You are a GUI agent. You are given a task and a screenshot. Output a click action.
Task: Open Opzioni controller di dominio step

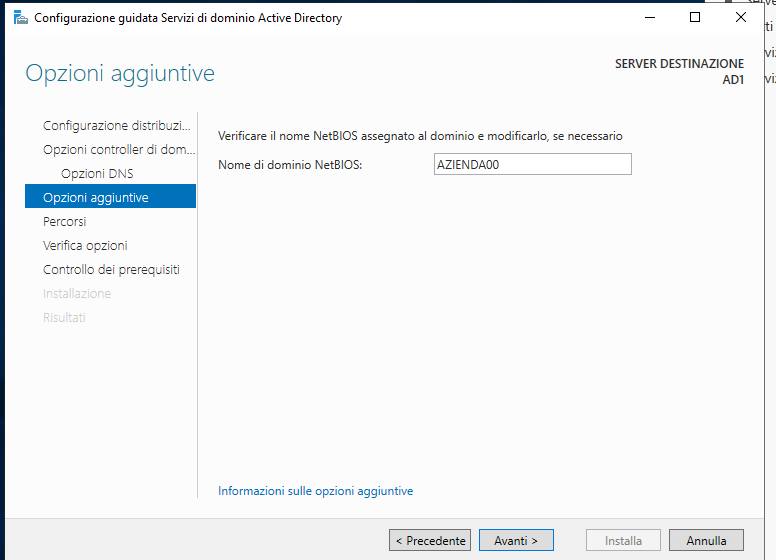[x=119, y=149]
